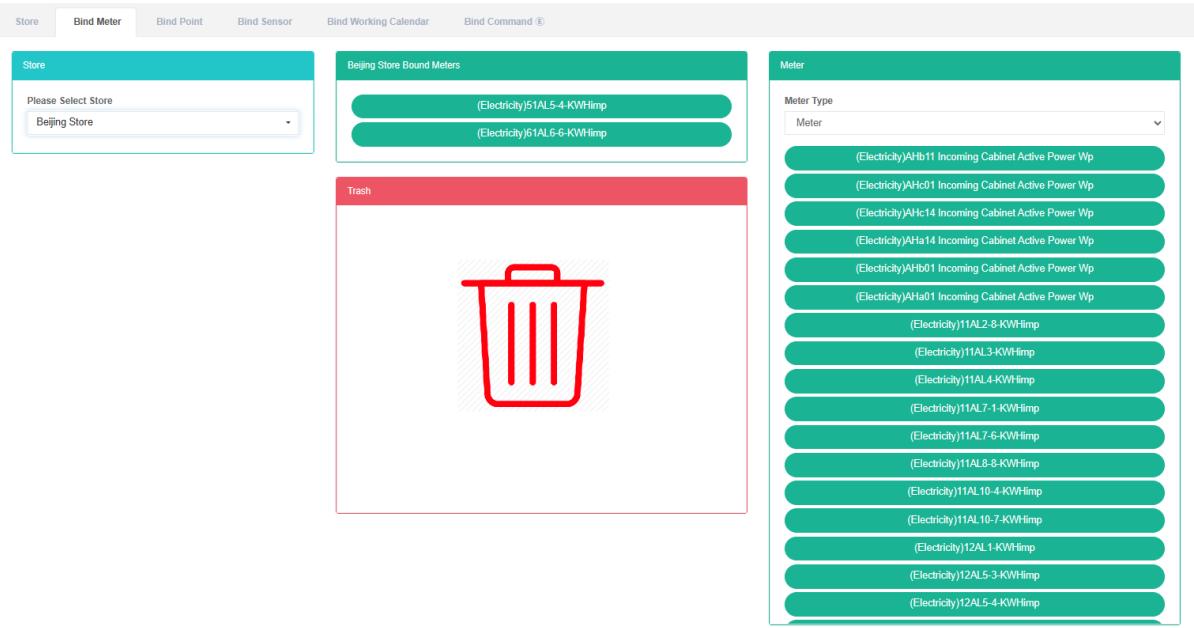Click the 11AL7-1-KWHimp meter item
The width and height of the screenshot is (1194, 628).
pos(974,409)
